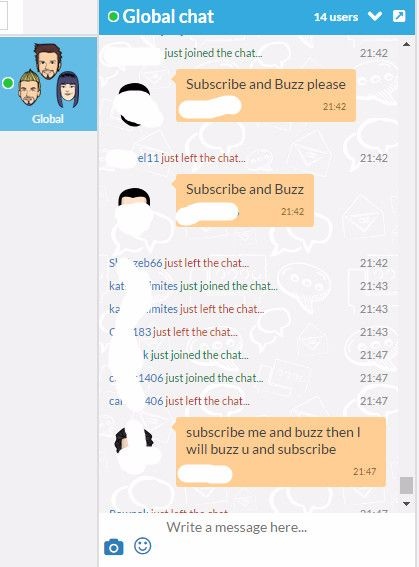Screen dimensions: 419x567
Task: Click the Global label in sidebar
Action: pyautogui.click(x=48, y=119)
